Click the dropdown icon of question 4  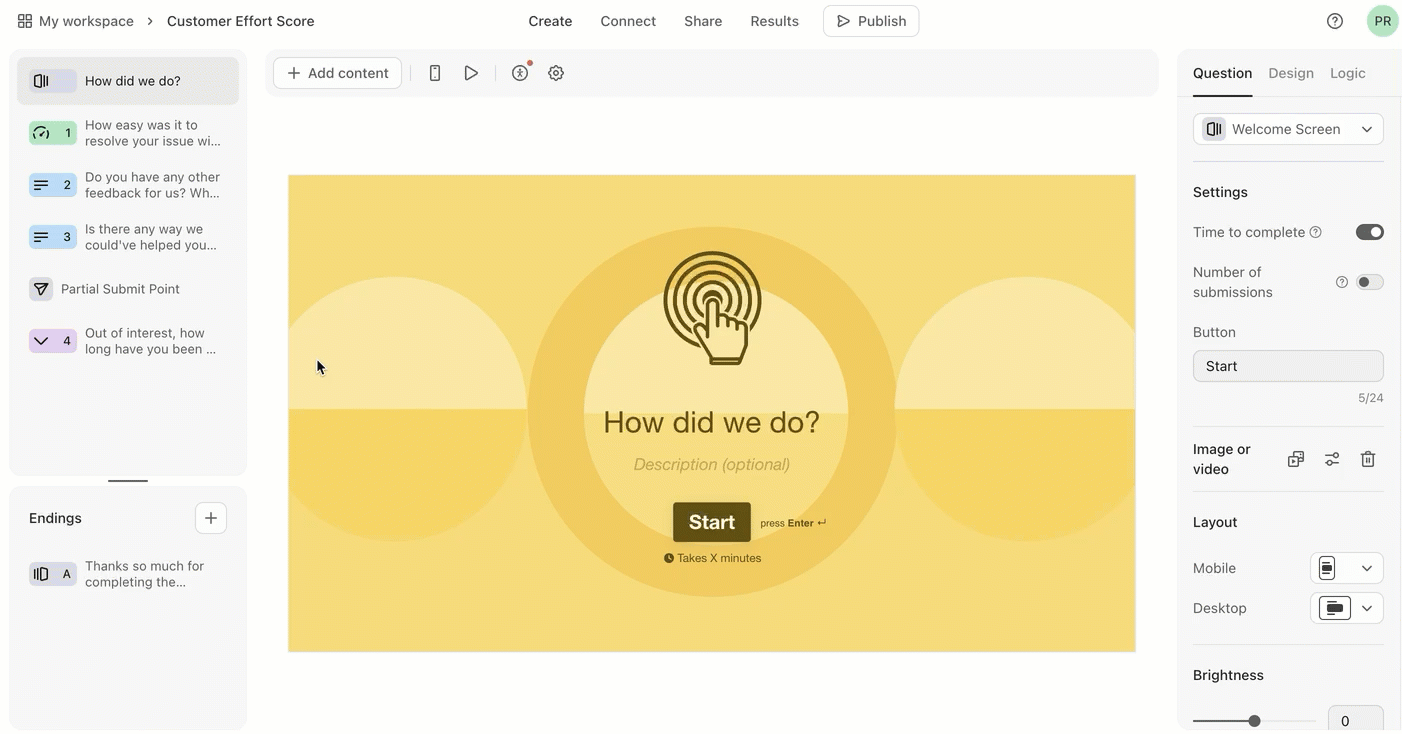click(x=41, y=341)
